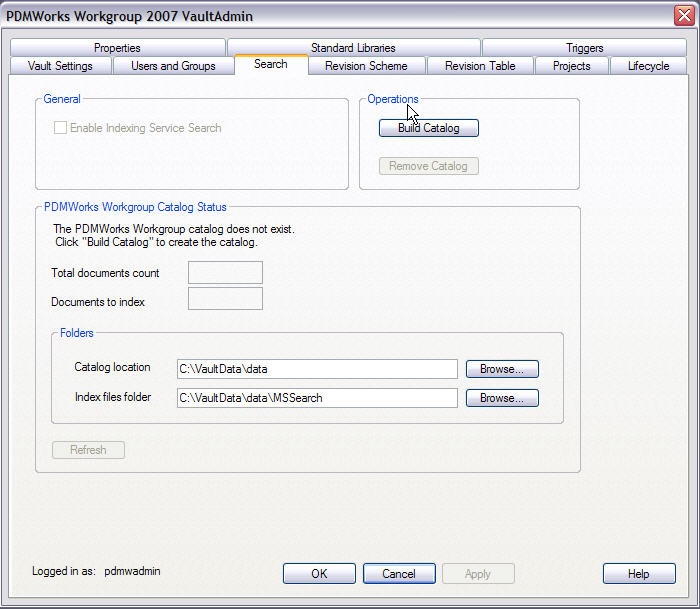Open Help for VaultAdmin

pyautogui.click(x=639, y=573)
